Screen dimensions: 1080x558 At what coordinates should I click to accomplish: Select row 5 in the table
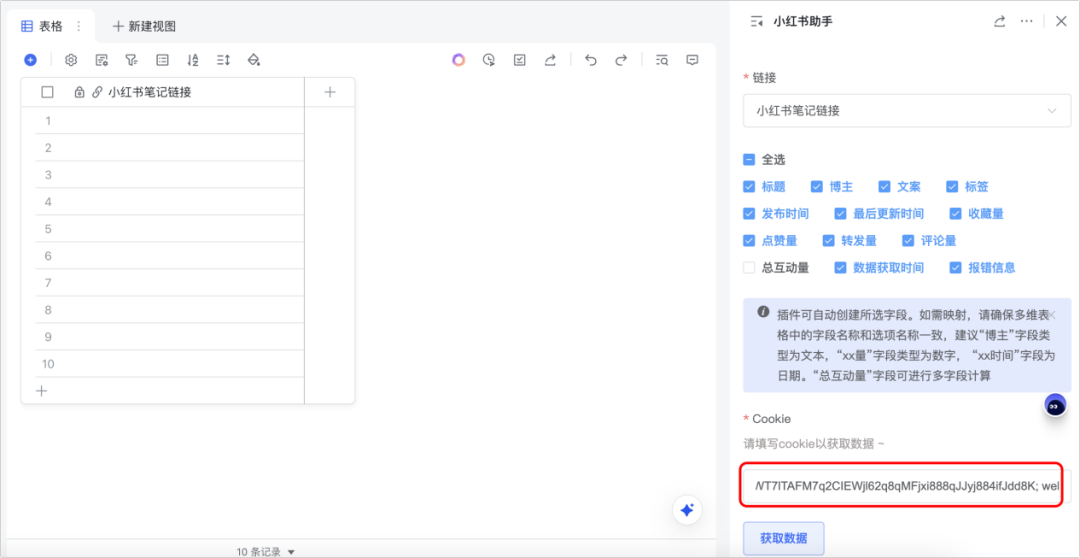[48, 229]
